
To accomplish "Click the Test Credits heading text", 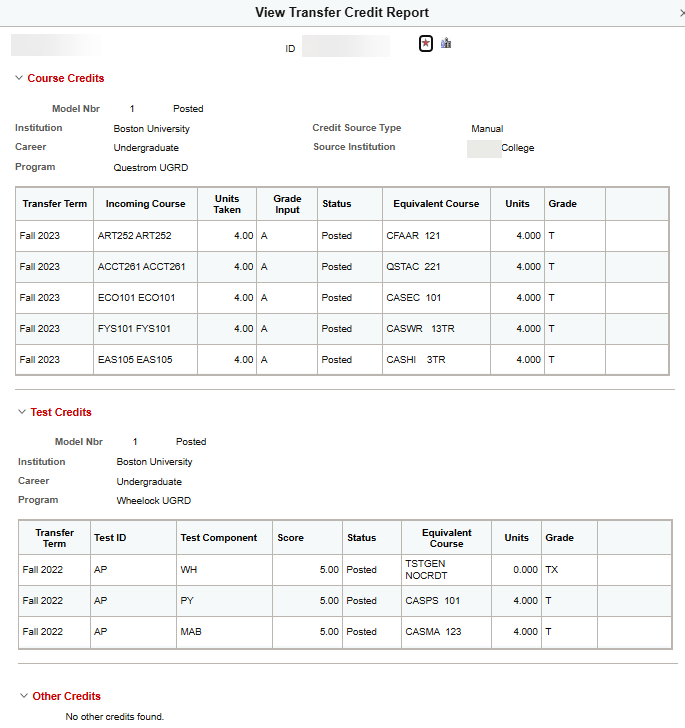I will pos(61,412).
